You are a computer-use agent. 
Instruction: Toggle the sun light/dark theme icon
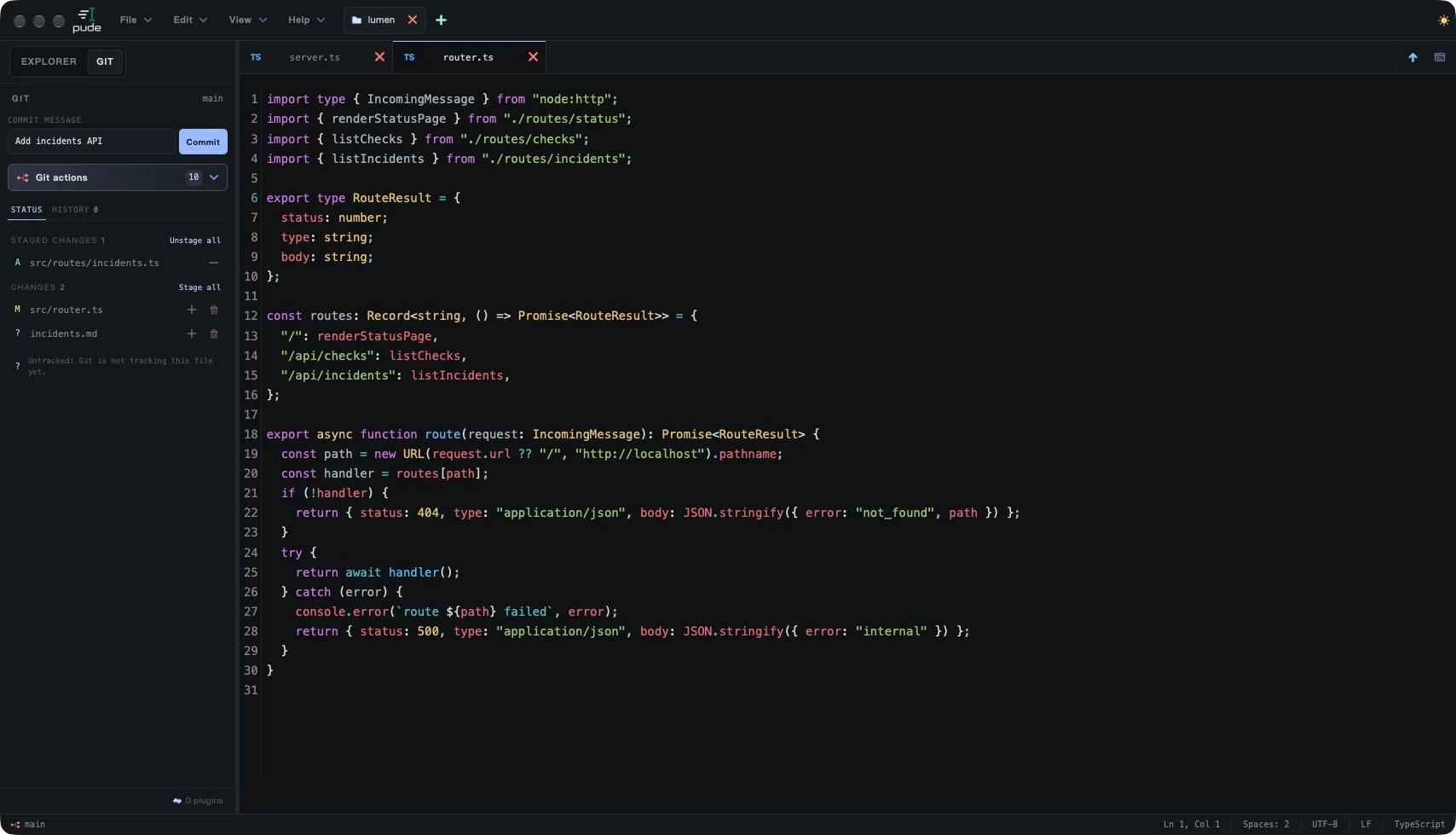(x=1443, y=20)
